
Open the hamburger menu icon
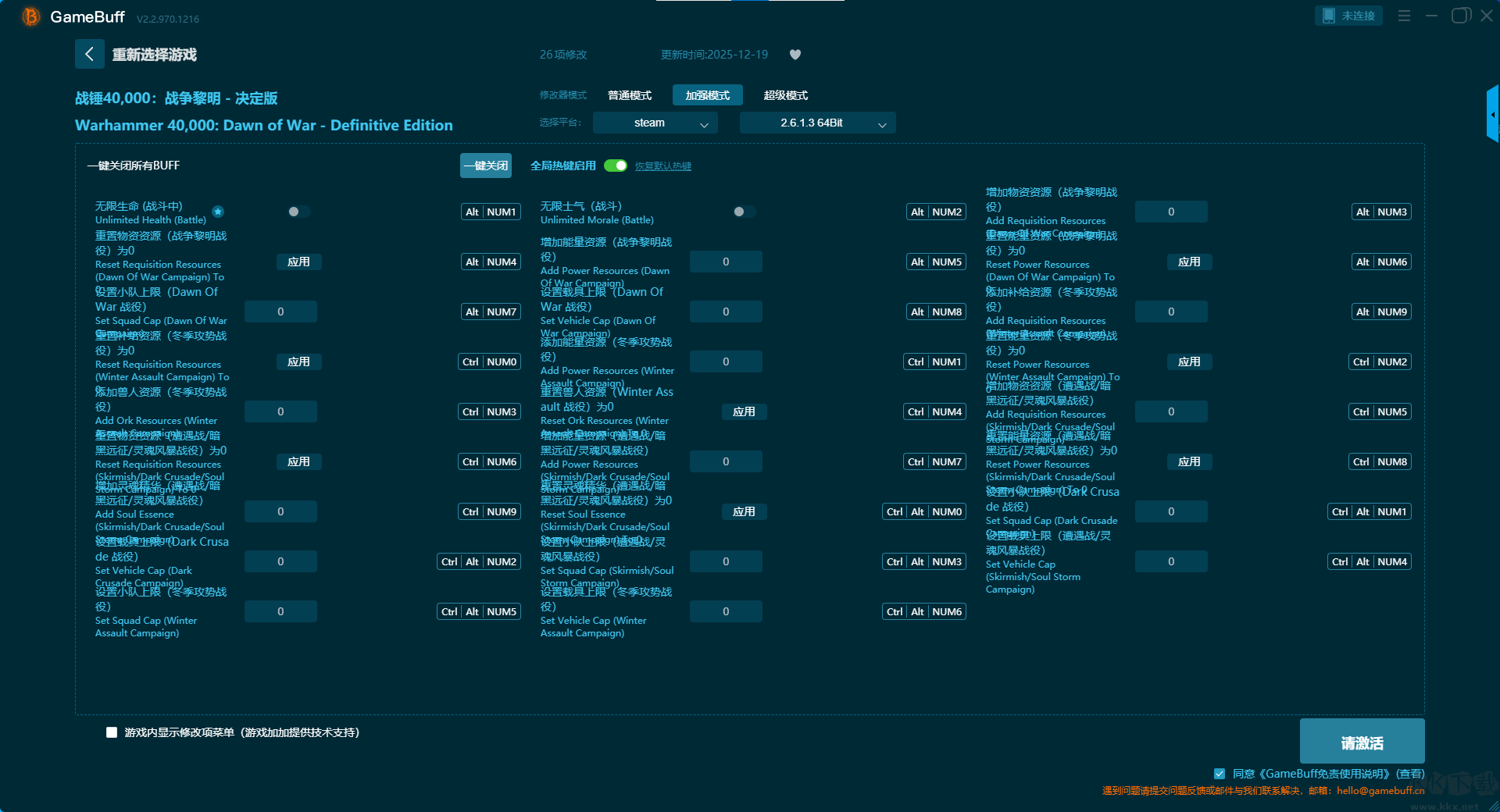click(1404, 16)
